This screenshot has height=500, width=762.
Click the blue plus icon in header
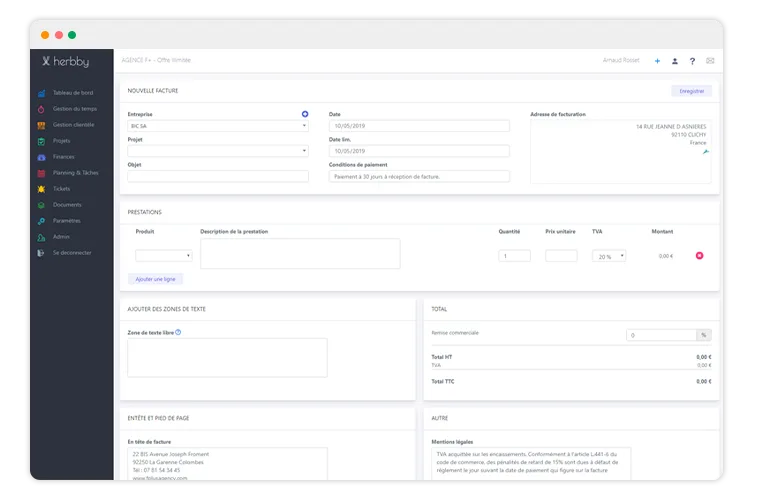(x=657, y=61)
